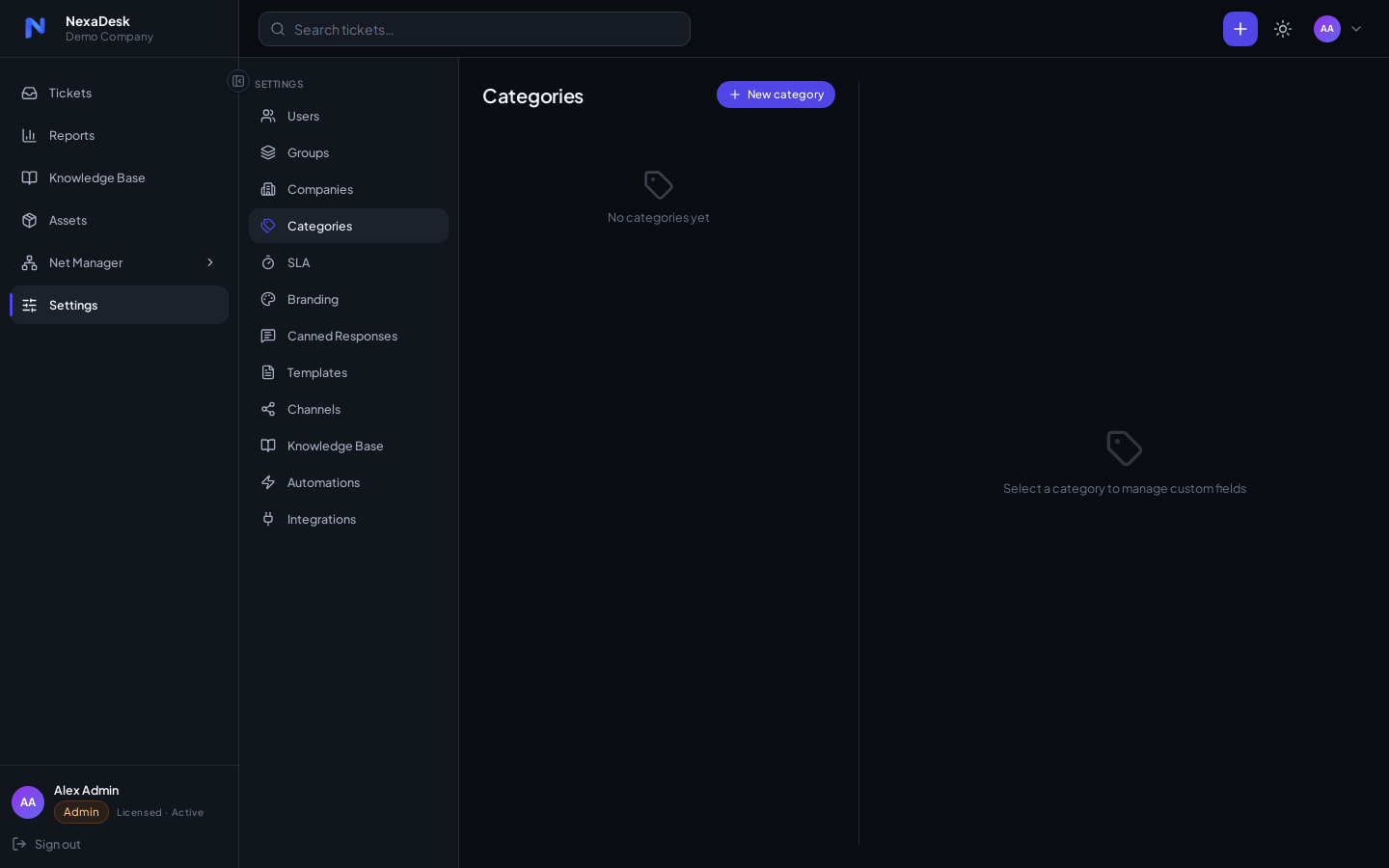Collapse the sidebar panel toggle icon
Image resolution: width=1389 pixels, height=868 pixels.
click(238, 81)
